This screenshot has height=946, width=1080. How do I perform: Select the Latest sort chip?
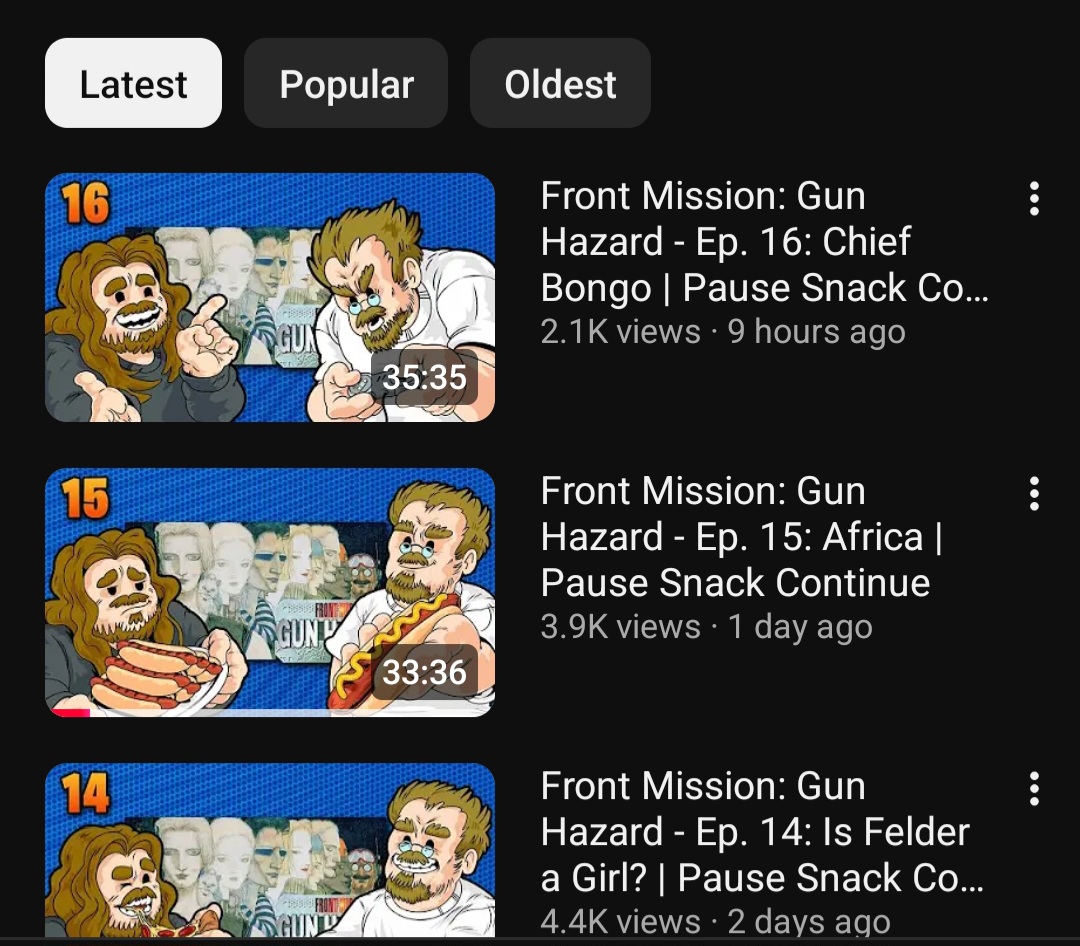click(x=133, y=83)
